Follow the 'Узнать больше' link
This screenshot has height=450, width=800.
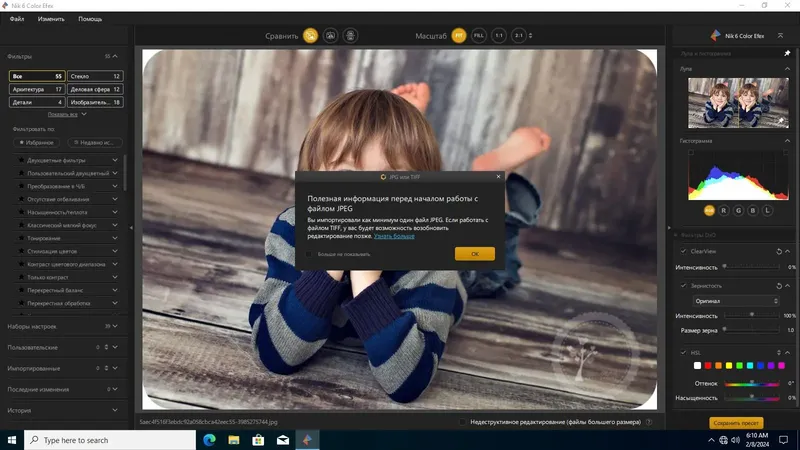394,236
